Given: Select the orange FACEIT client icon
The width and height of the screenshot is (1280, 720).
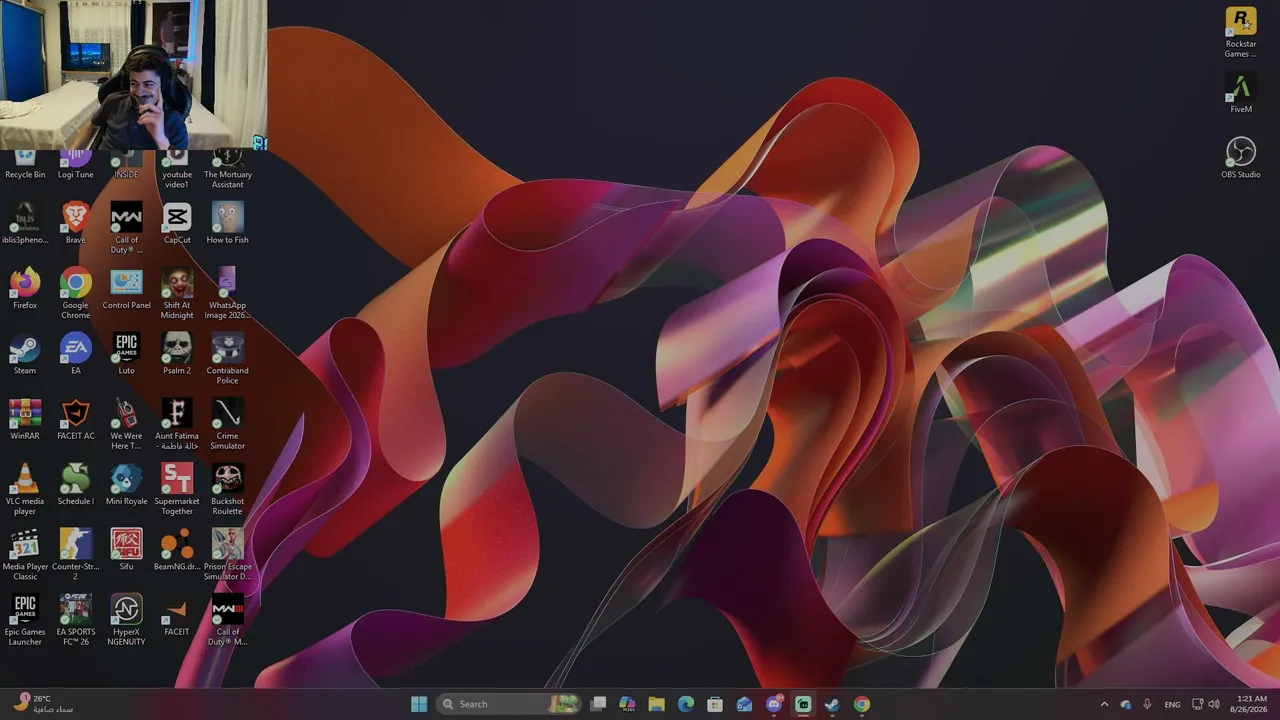Looking at the screenshot, I should click(177, 615).
